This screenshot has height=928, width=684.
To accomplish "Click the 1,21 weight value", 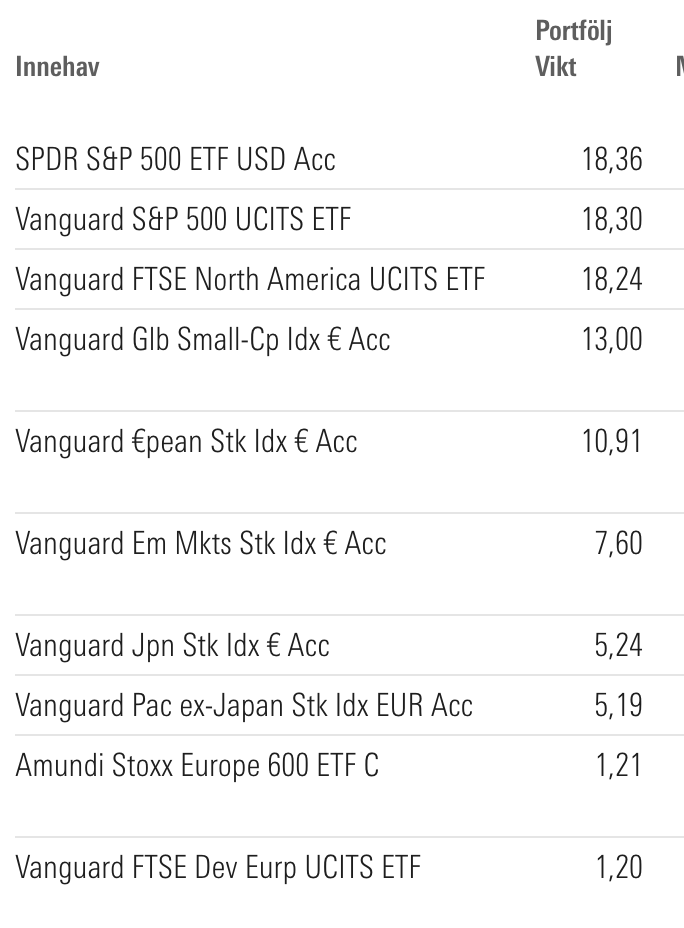I will click(x=619, y=765).
